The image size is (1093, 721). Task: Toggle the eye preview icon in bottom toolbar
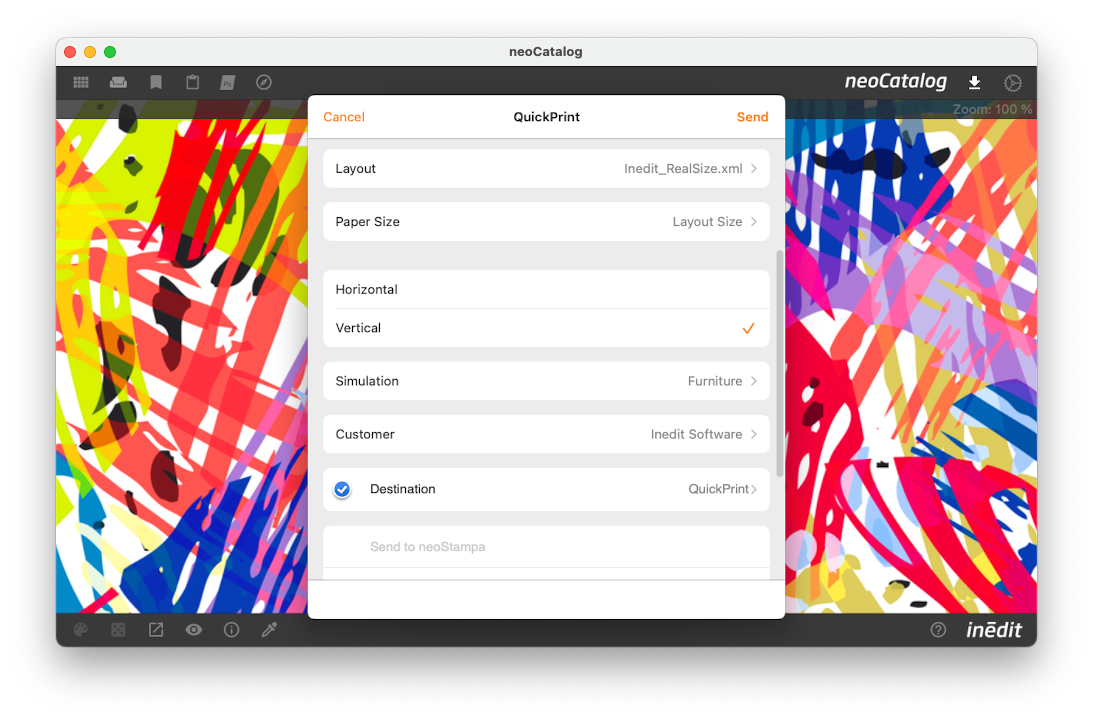(194, 630)
